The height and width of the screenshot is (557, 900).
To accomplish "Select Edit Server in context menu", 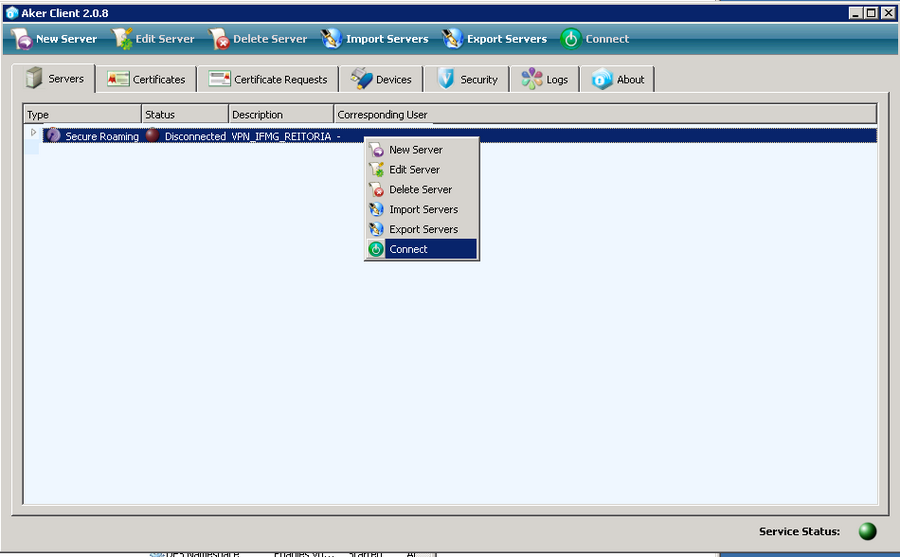I will [x=414, y=170].
